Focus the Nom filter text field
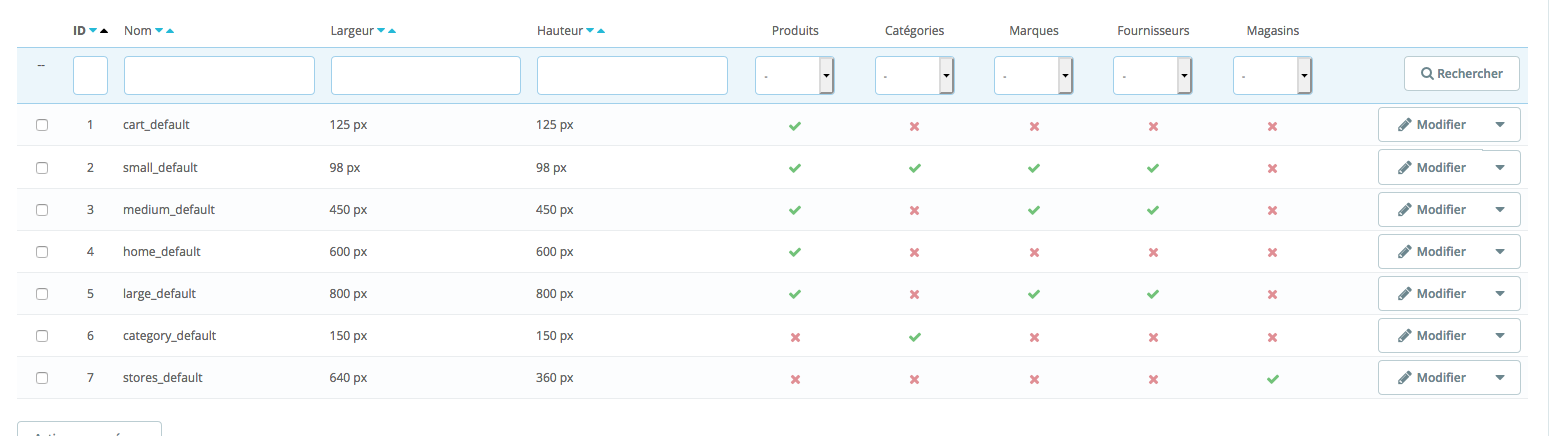The image size is (1549, 436). click(219, 75)
